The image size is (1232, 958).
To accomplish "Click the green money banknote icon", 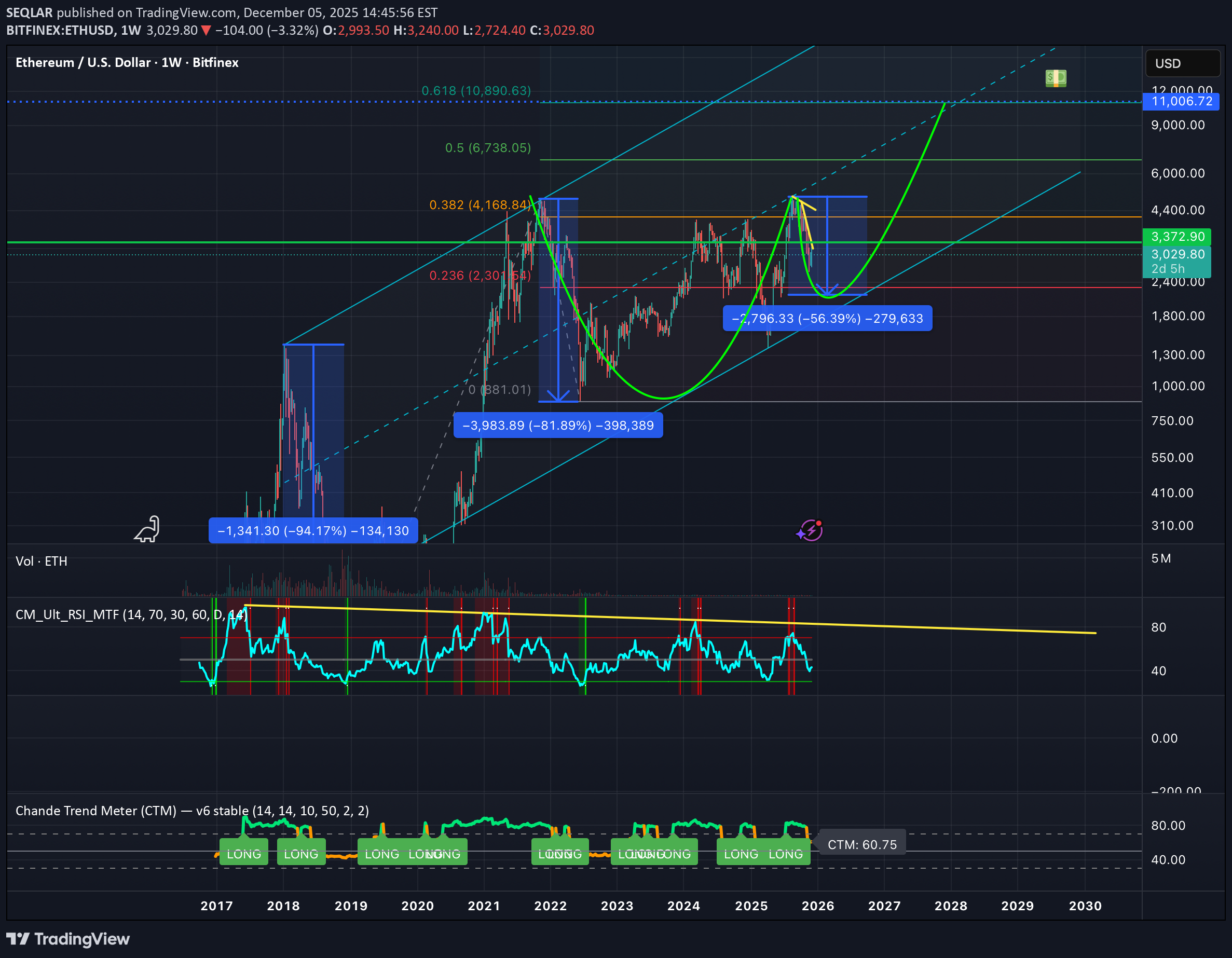I will coord(1055,78).
